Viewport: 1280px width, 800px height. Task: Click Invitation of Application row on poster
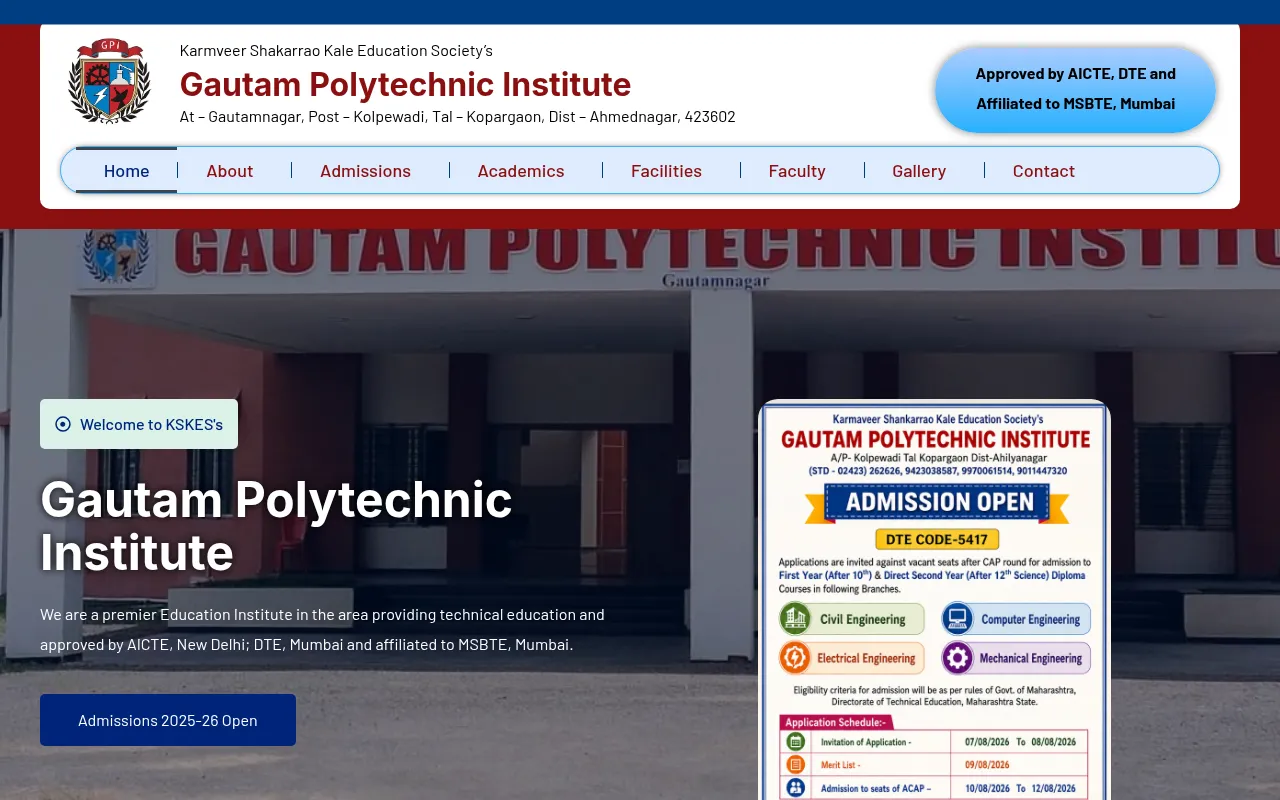pos(935,742)
